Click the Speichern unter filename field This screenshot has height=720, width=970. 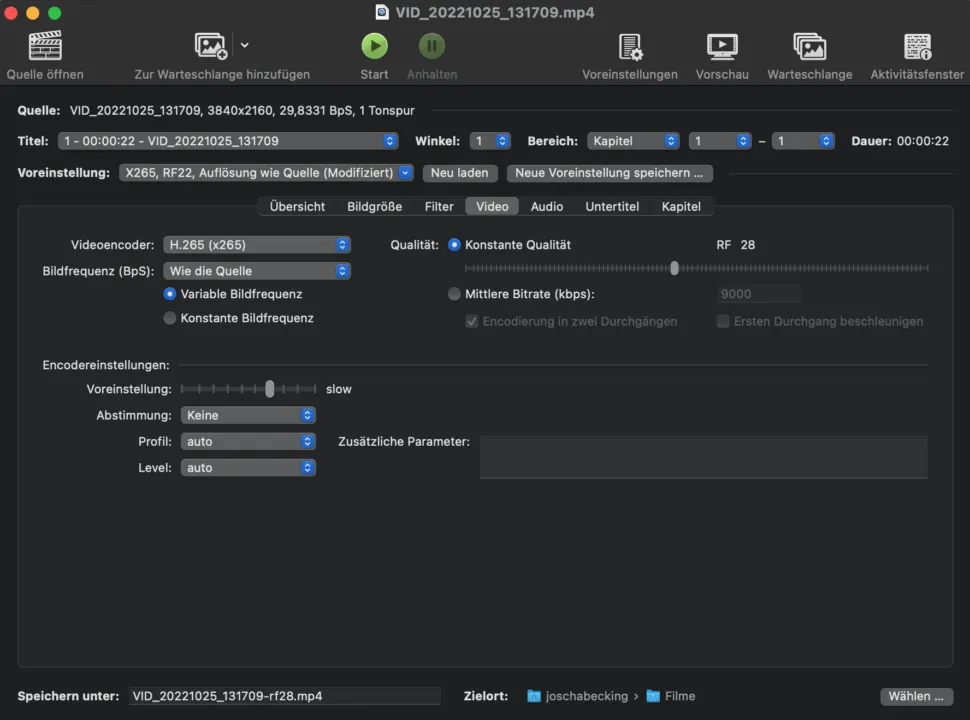(285, 696)
